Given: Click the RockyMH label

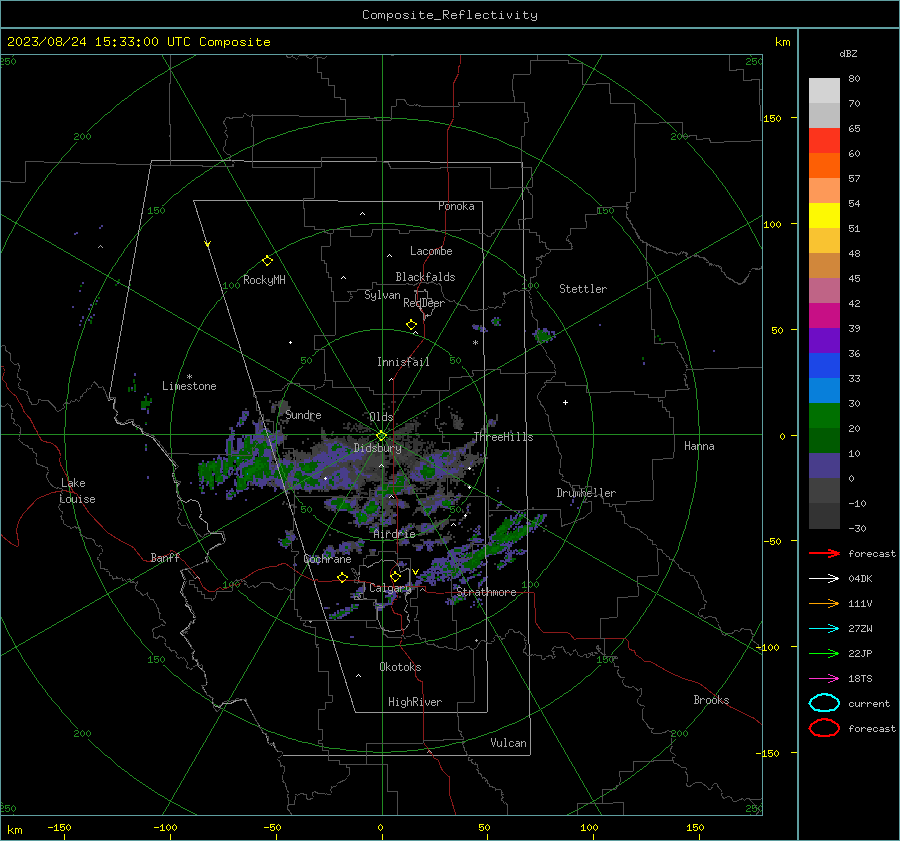Looking at the screenshot, I should pyautogui.click(x=264, y=280).
